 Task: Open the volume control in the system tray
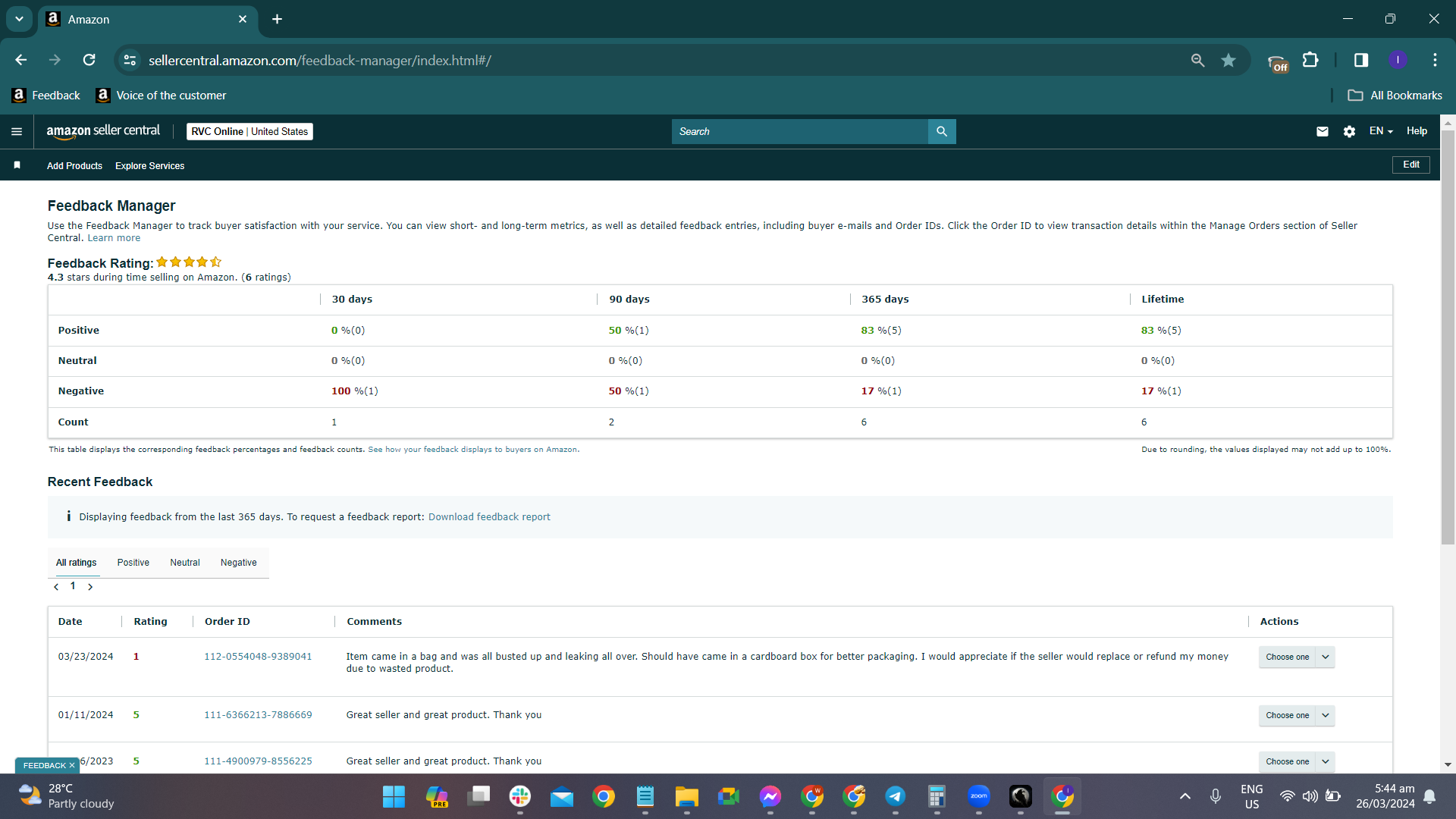point(1310,796)
